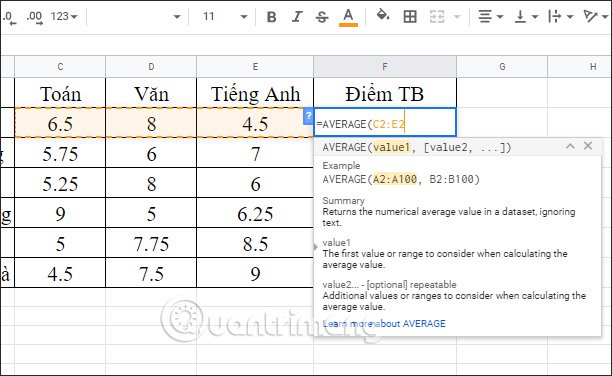
Task: Select column H header
Action: tap(580, 67)
